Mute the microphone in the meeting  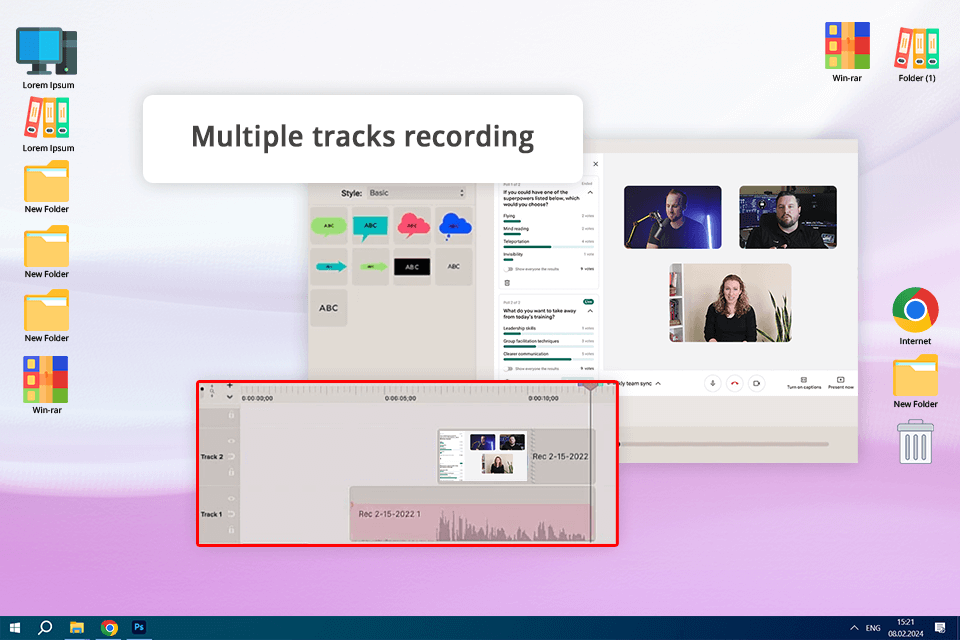point(713,383)
